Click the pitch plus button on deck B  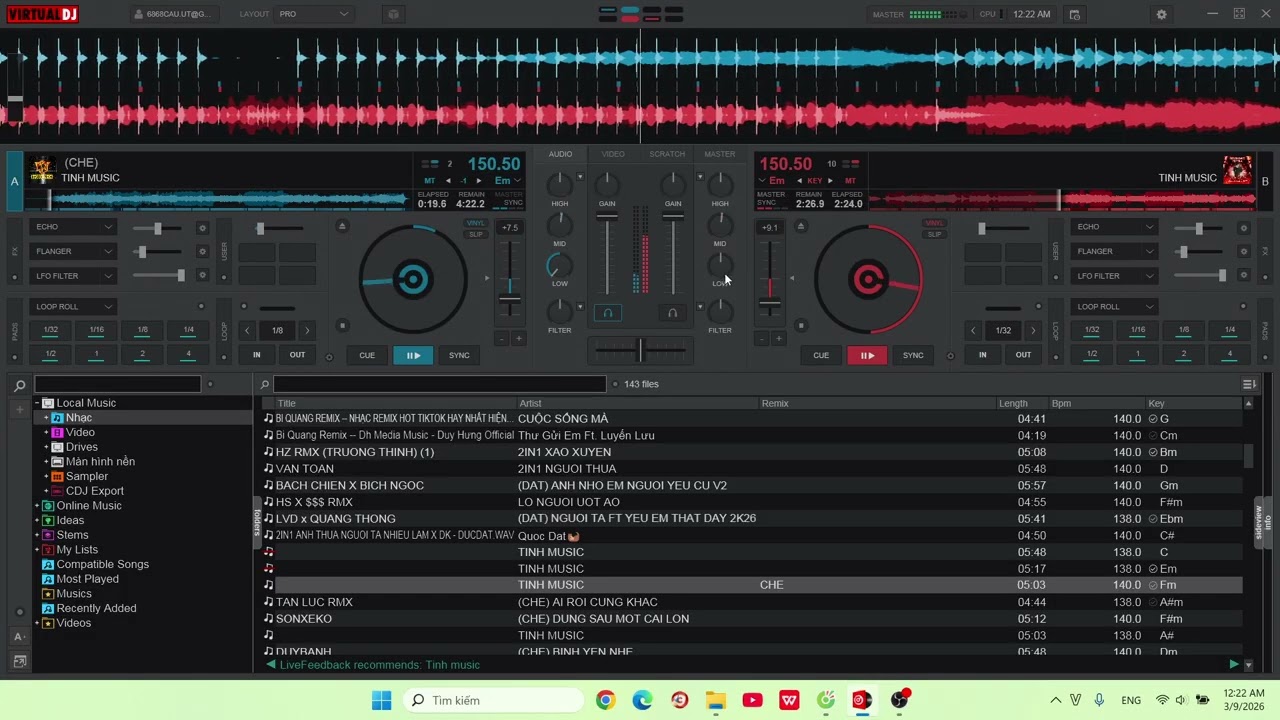[778, 339]
